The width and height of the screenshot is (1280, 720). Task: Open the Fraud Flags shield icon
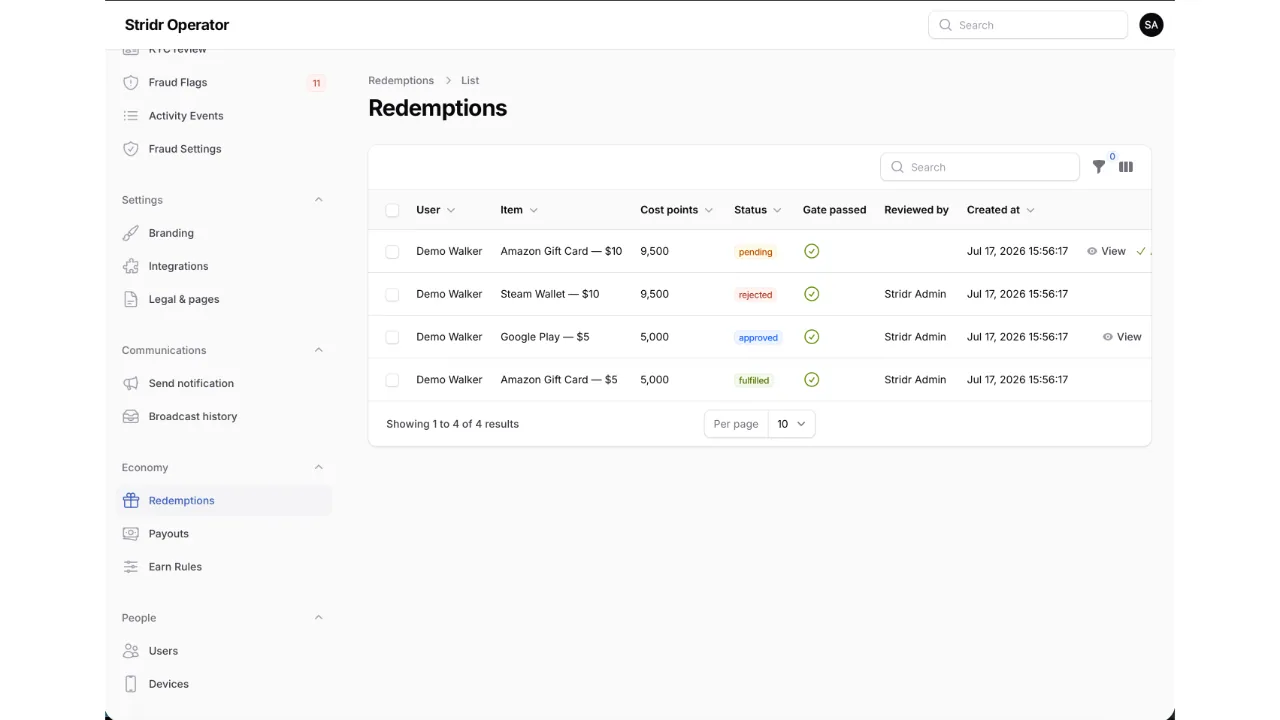point(130,83)
